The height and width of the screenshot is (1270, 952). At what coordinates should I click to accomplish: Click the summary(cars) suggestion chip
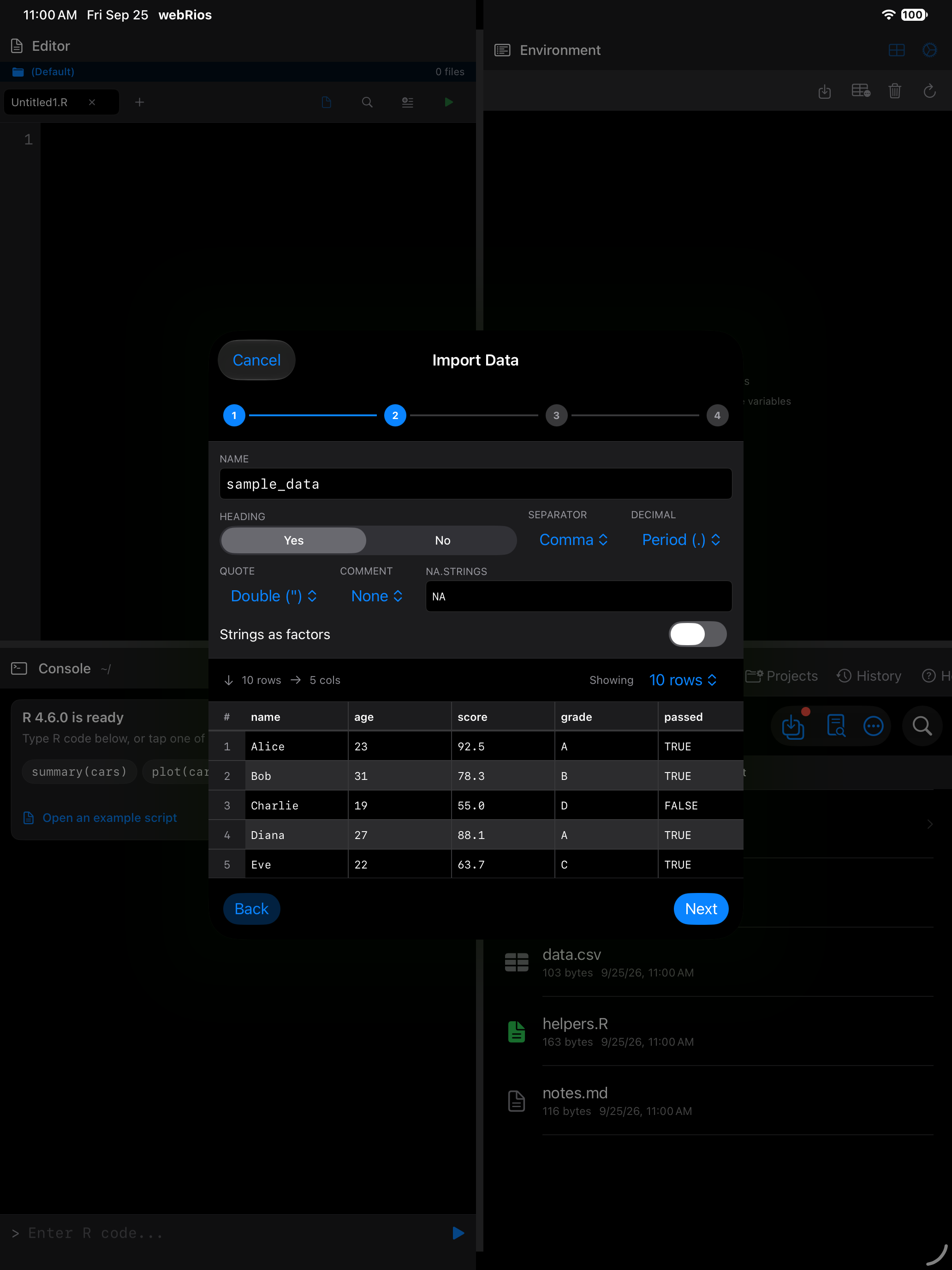click(79, 772)
